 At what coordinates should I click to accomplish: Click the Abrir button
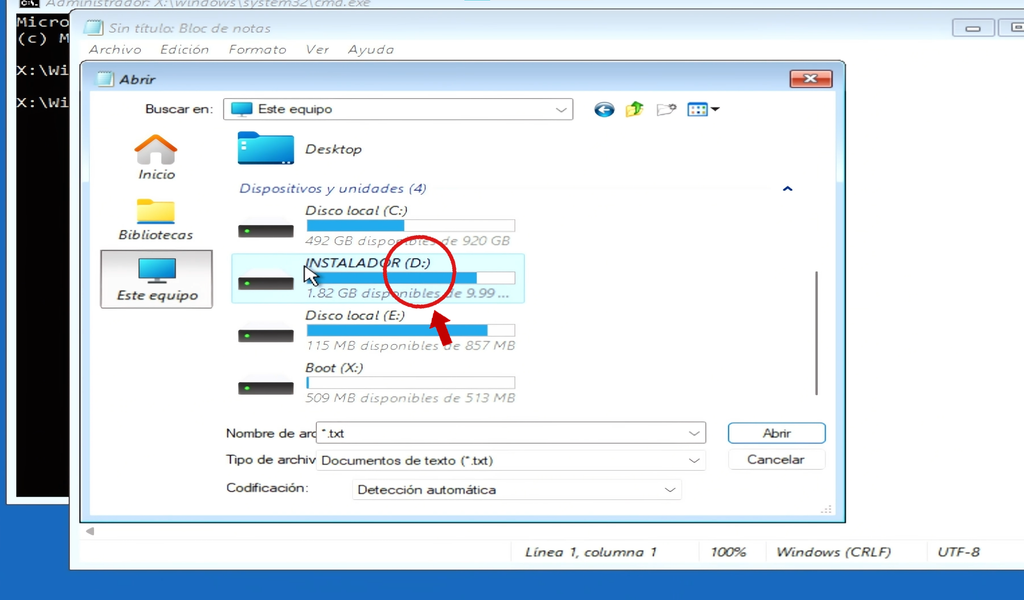point(776,434)
